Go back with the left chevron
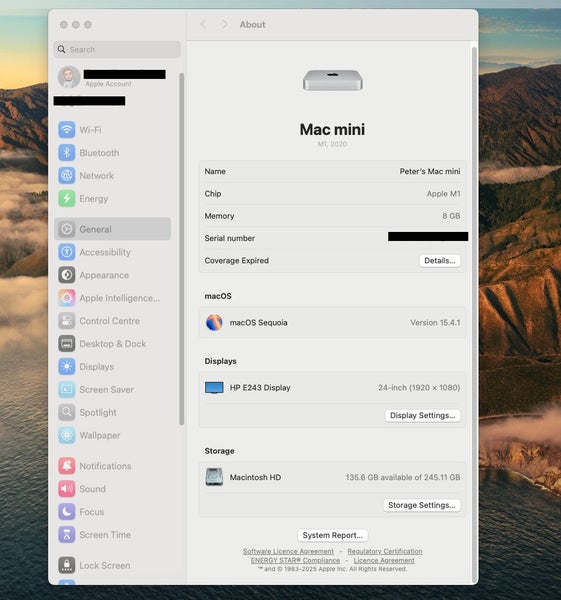Screen dimensions: 561x600 click(203, 24)
